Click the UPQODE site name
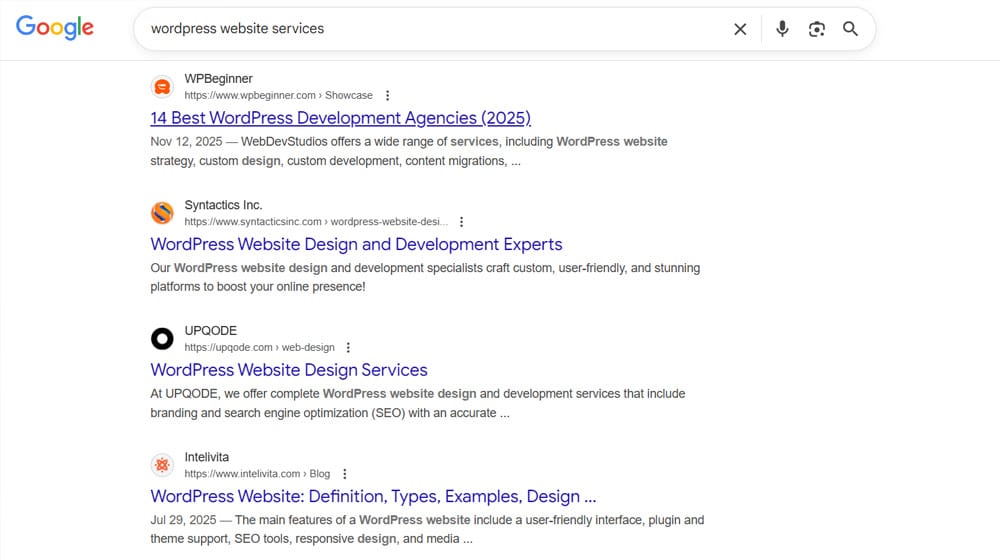 tap(210, 330)
